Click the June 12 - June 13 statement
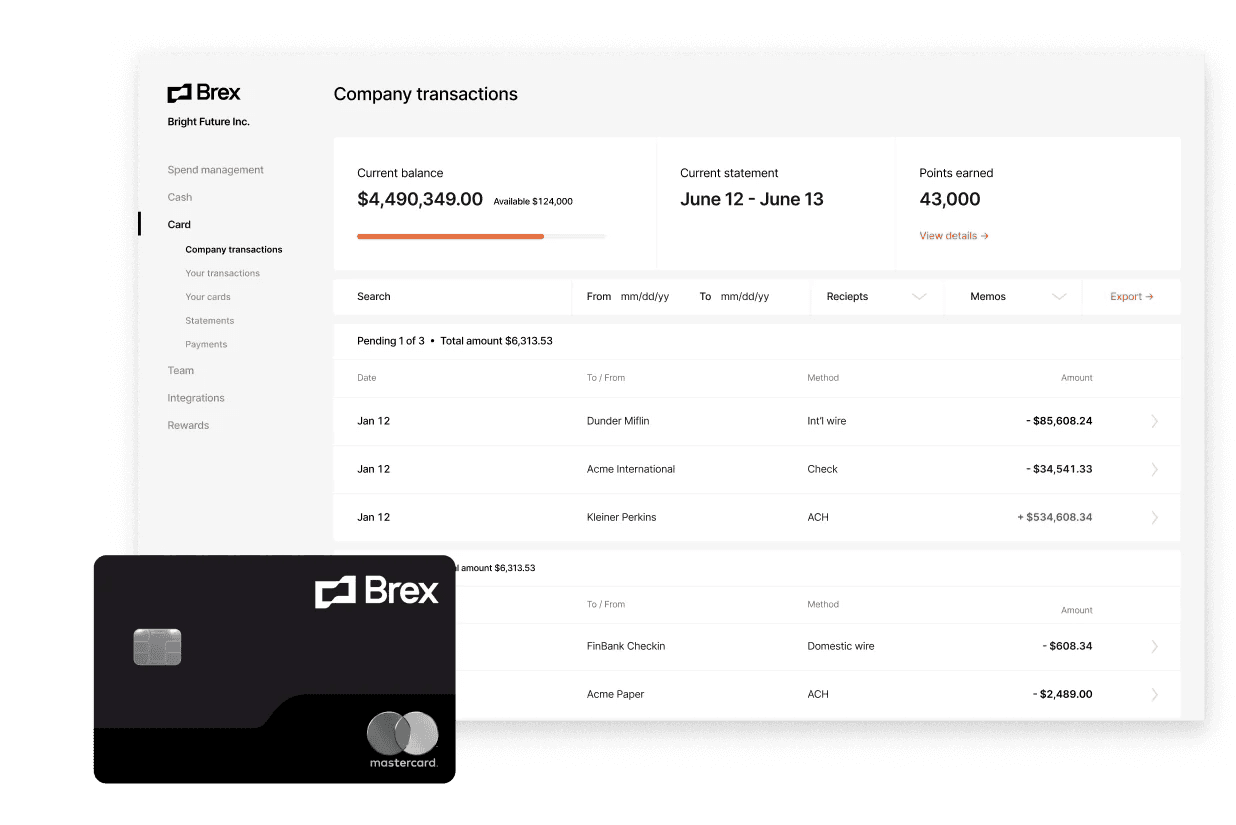1236x825 pixels. [752, 199]
